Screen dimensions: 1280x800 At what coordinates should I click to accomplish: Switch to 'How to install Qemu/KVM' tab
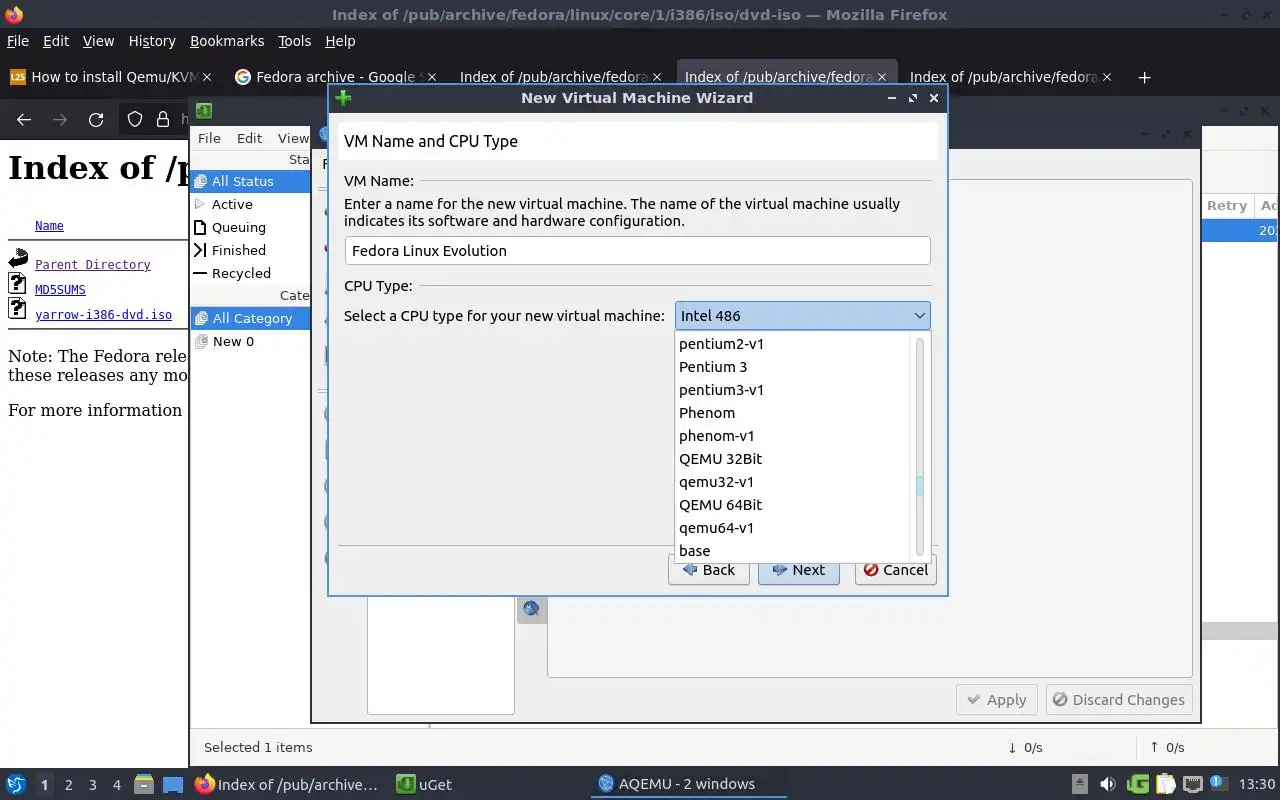tap(110, 77)
